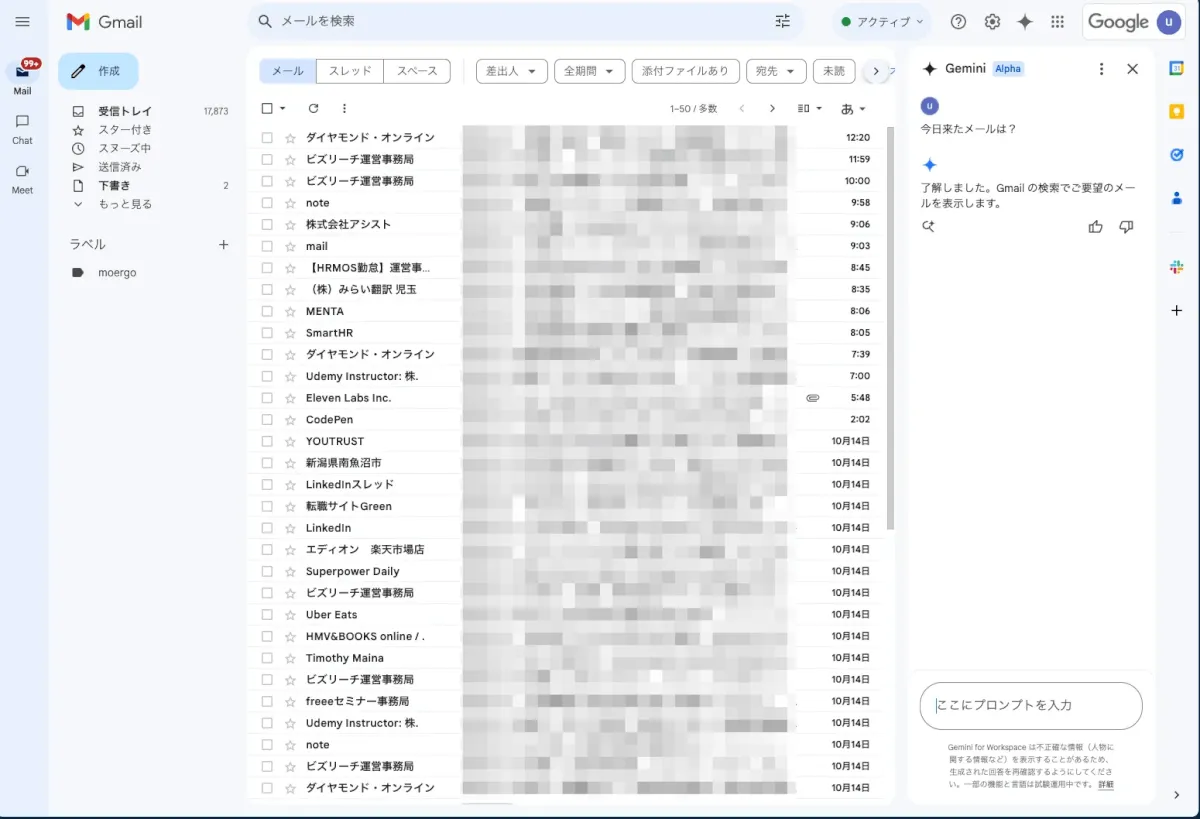Open the split pane mode dropdown
The width and height of the screenshot is (1200, 819).
pos(810,108)
